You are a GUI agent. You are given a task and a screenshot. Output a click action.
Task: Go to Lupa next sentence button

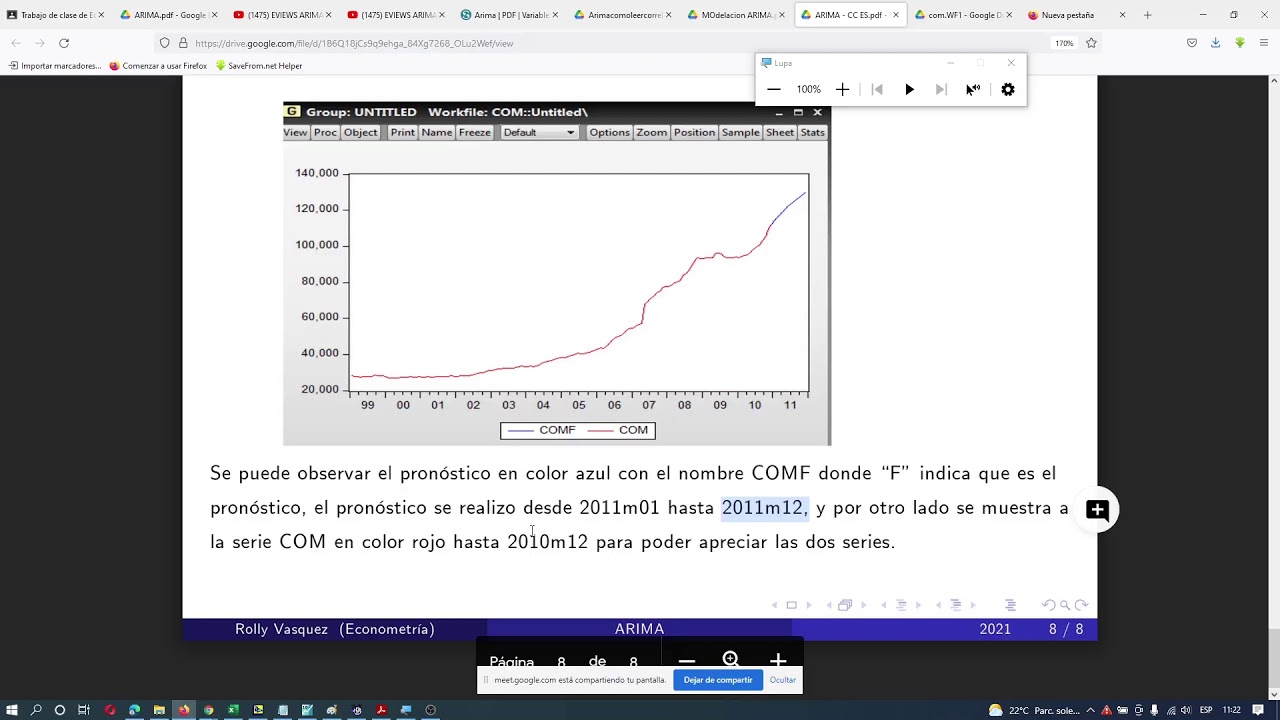[x=941, y=90]
